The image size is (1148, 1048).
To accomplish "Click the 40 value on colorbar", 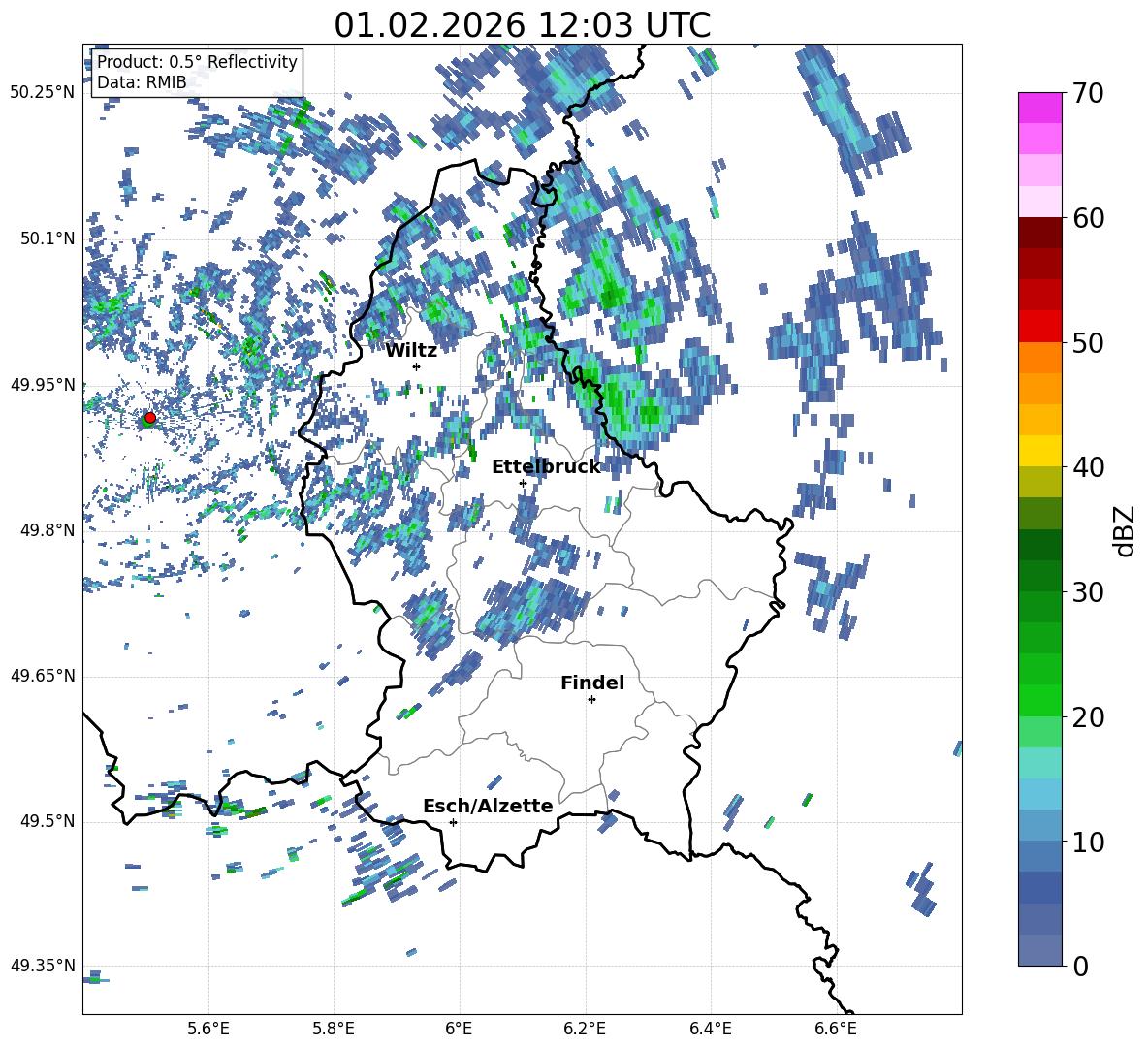I will coord(1088,467).
